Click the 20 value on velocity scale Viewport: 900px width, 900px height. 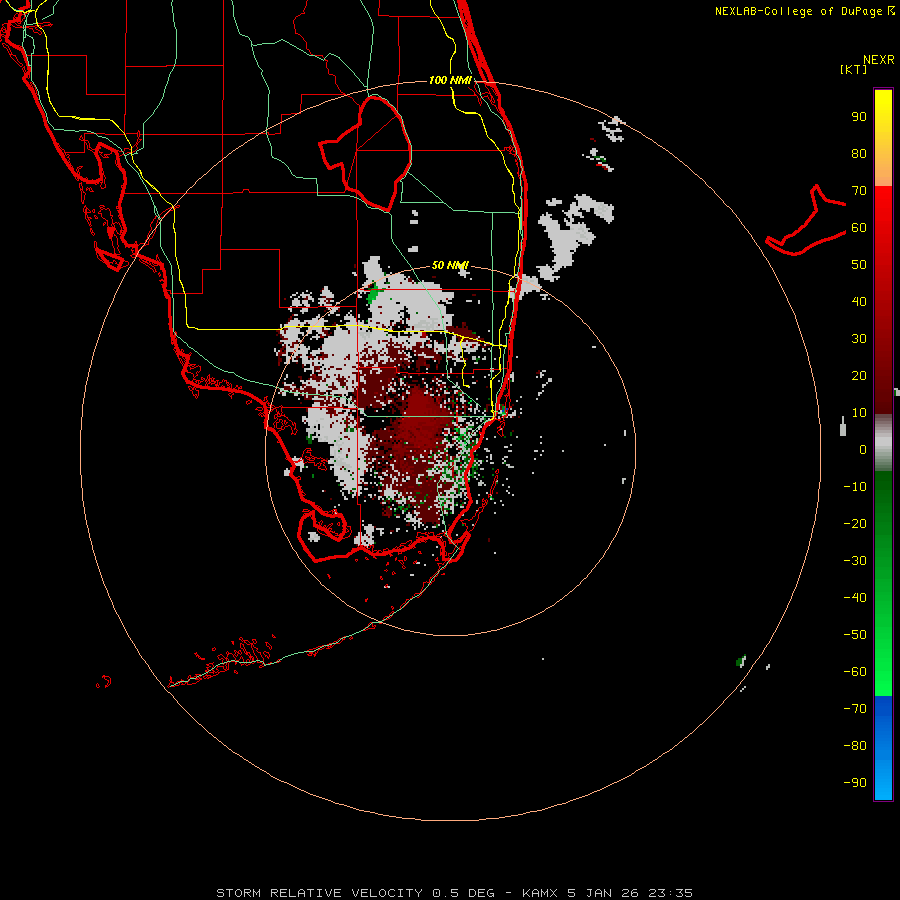(x=859, y=376)
